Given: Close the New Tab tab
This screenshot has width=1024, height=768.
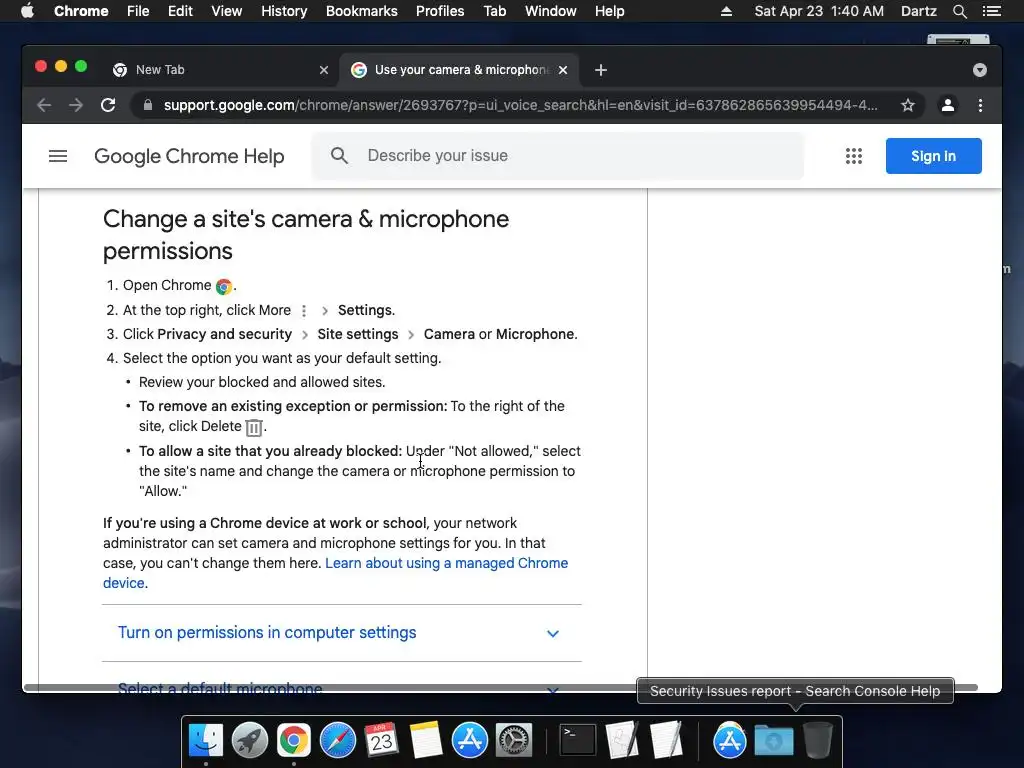Looking at the screenshot, I should [323, 70].
